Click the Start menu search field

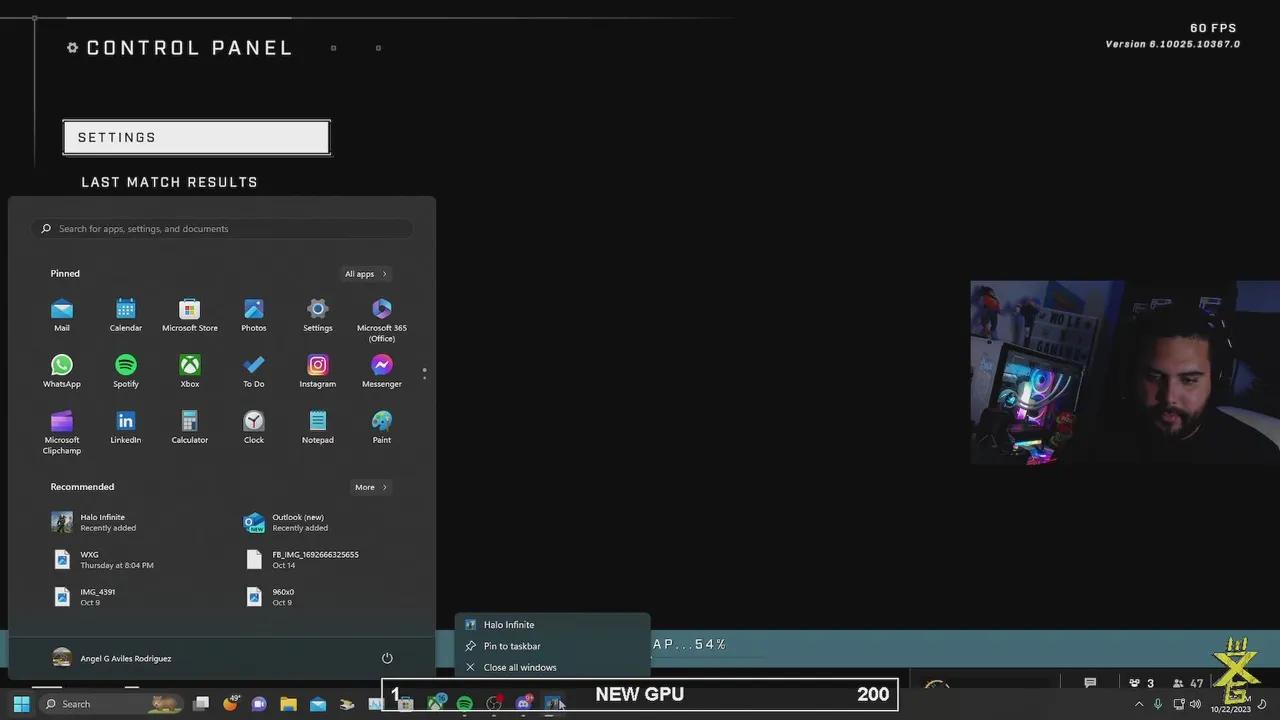pyautogui.click(x=222, y=229)
